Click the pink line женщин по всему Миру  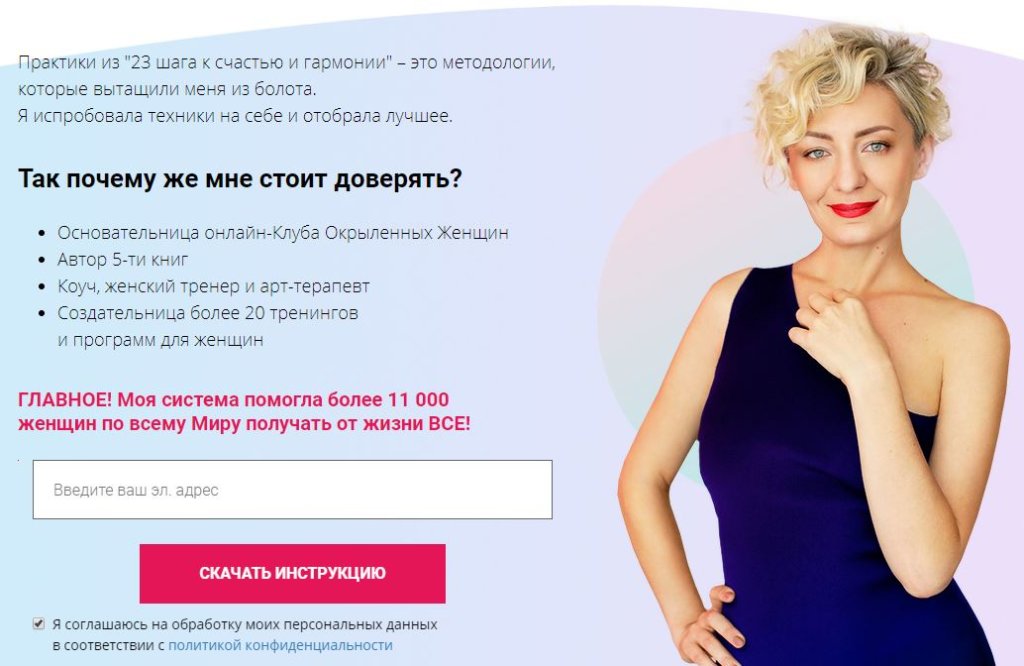tap(244, 424)
